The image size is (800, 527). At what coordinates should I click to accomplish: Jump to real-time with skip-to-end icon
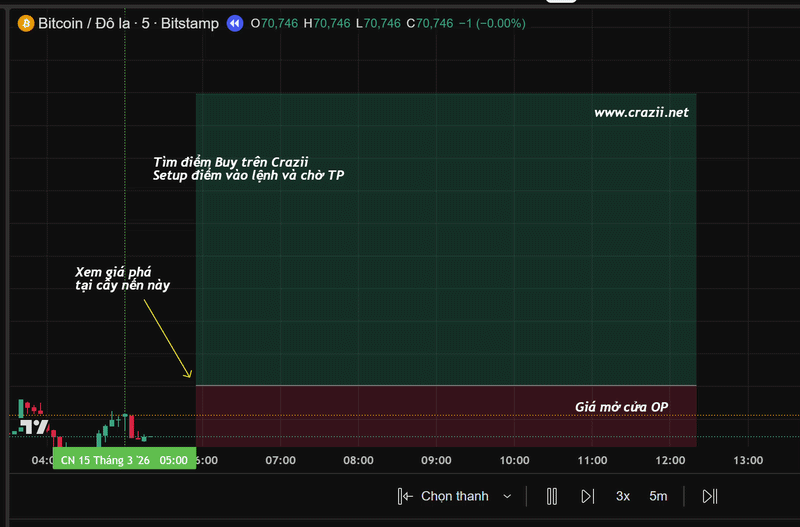710,496
